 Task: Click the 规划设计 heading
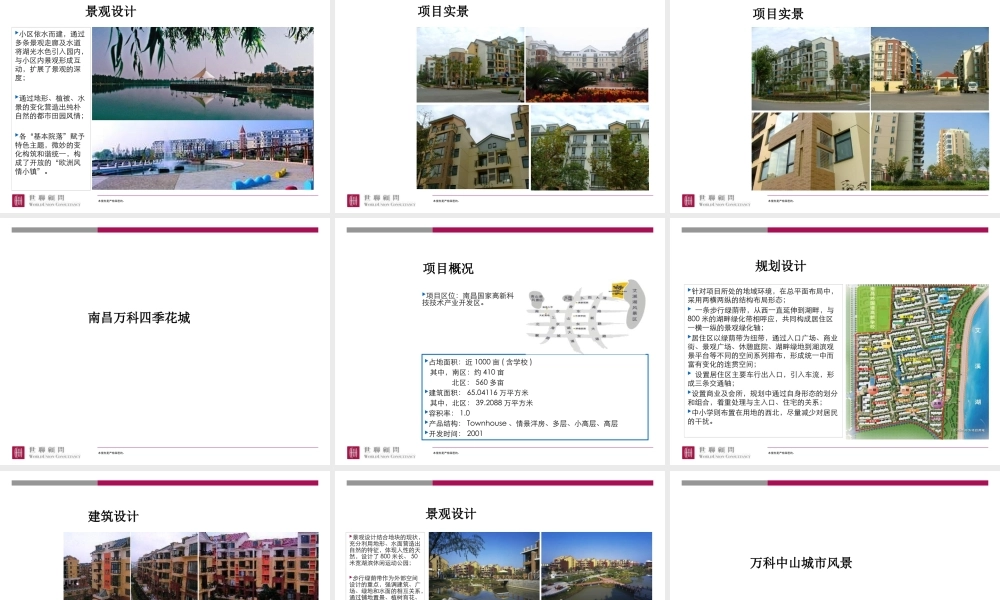pos(781,266)
